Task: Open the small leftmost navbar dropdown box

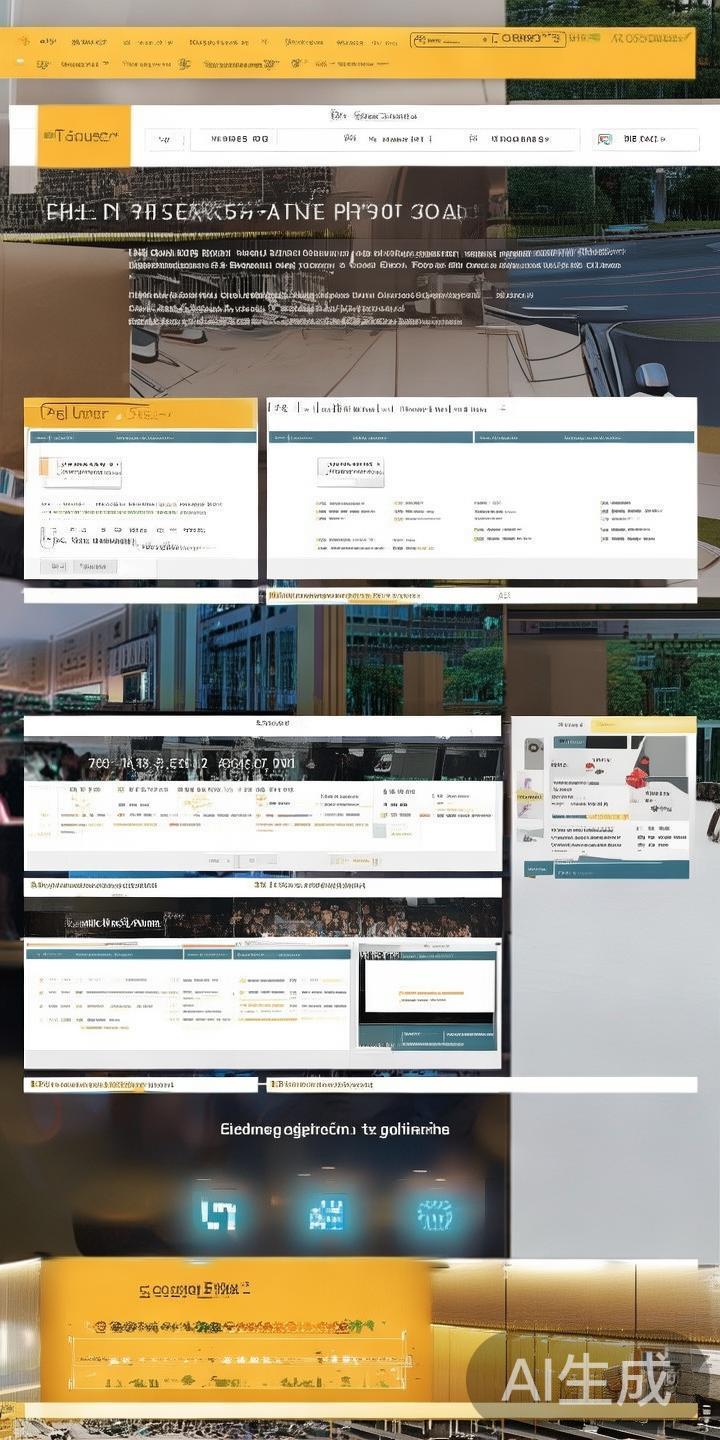Action: click(164, 140)
